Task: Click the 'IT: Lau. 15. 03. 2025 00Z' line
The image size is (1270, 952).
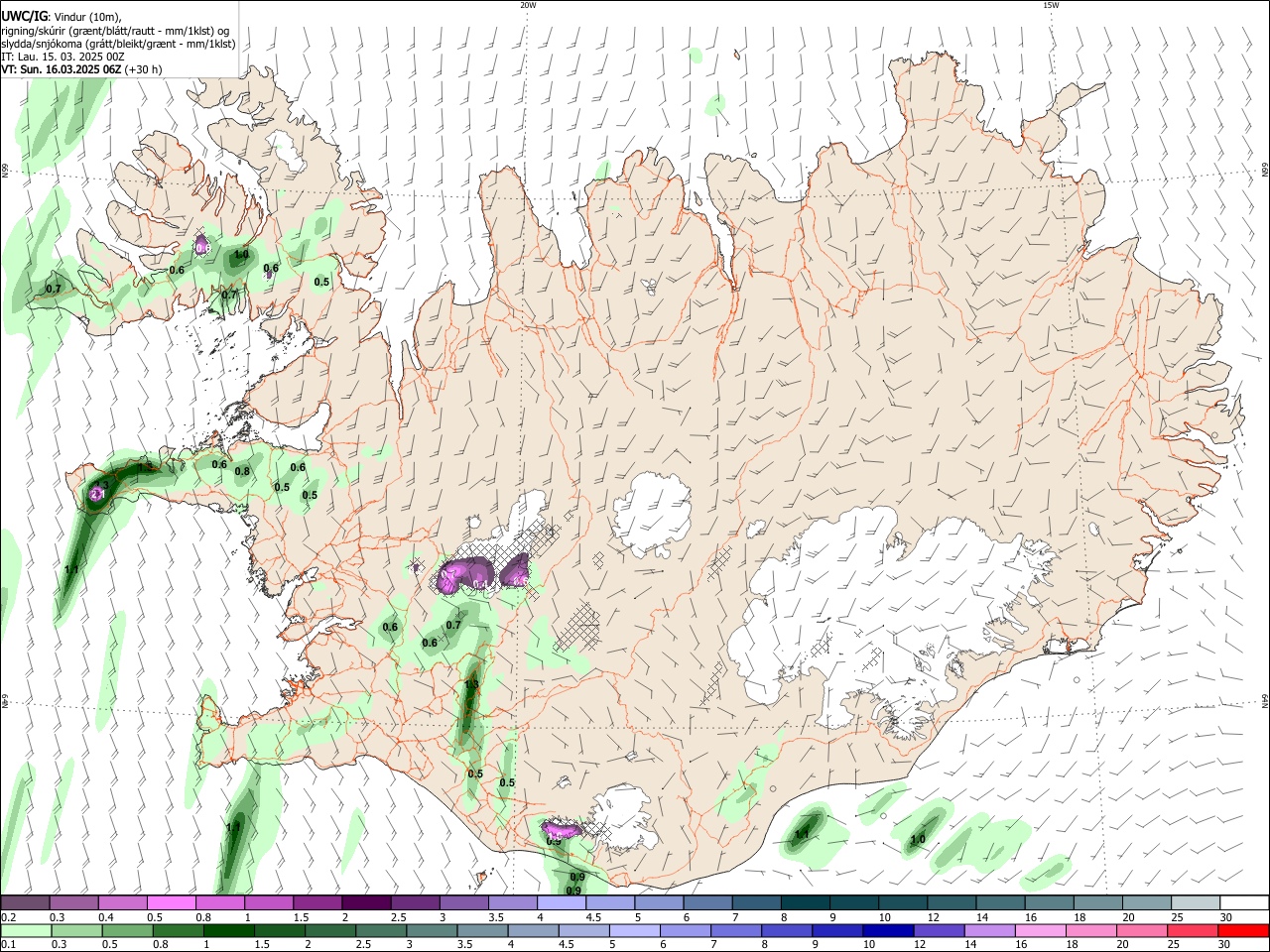Action: 63,57
